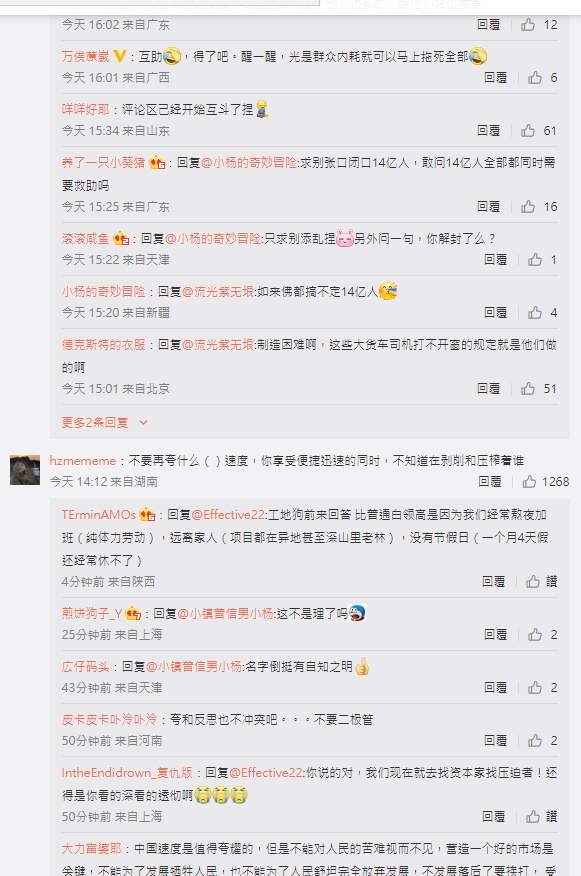Open mention @小杨的奇妙冒险 in 滚滚咸鱼's reply
Viewport: 581px width, 876px height.
click(213, 239)
